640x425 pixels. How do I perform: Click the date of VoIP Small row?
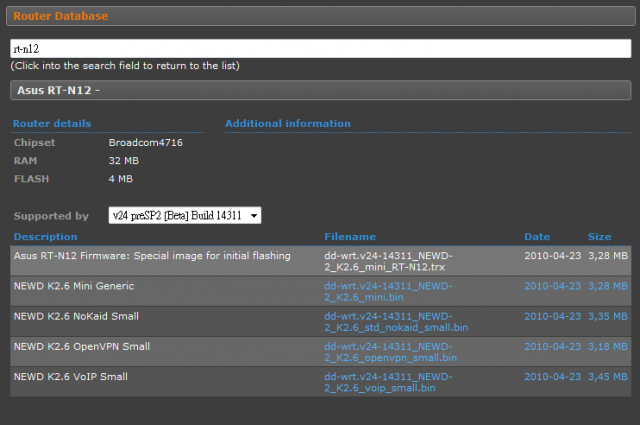(x=552, y=376)
